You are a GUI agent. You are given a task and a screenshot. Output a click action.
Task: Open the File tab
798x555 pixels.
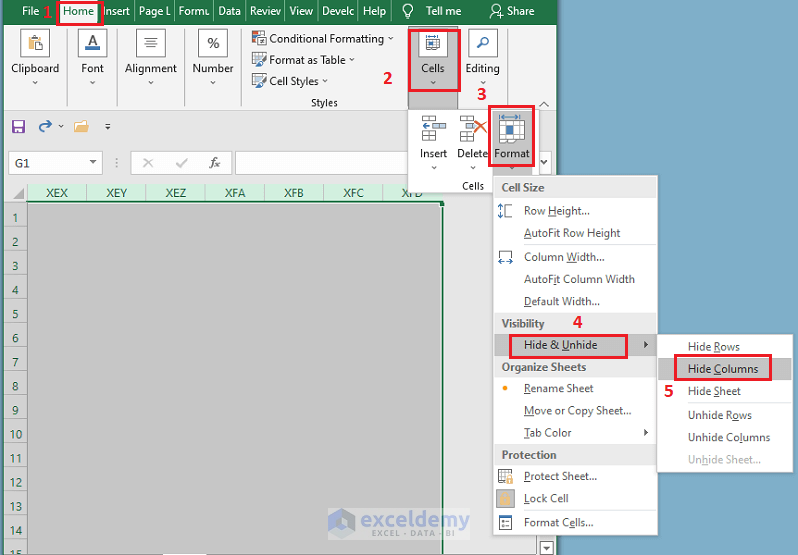click(x=31, y=11)
